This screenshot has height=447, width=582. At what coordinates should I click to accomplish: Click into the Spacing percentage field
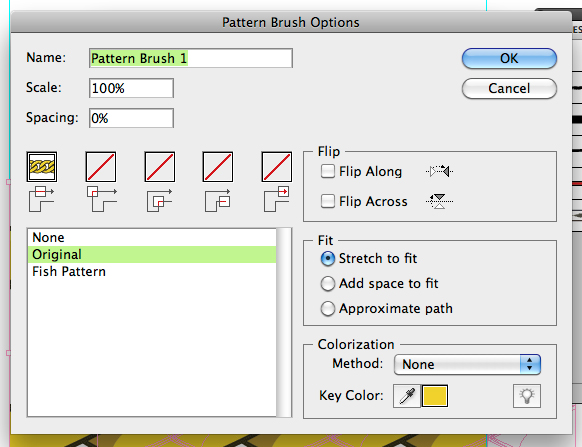(131, 118)
